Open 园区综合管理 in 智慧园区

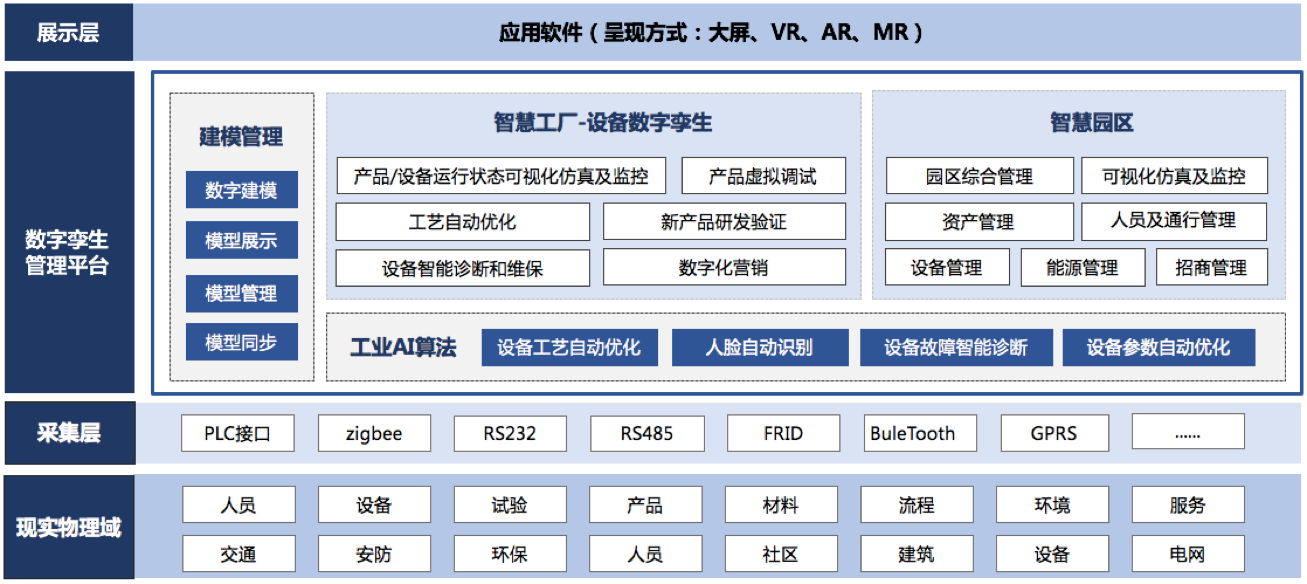point(979,176)
